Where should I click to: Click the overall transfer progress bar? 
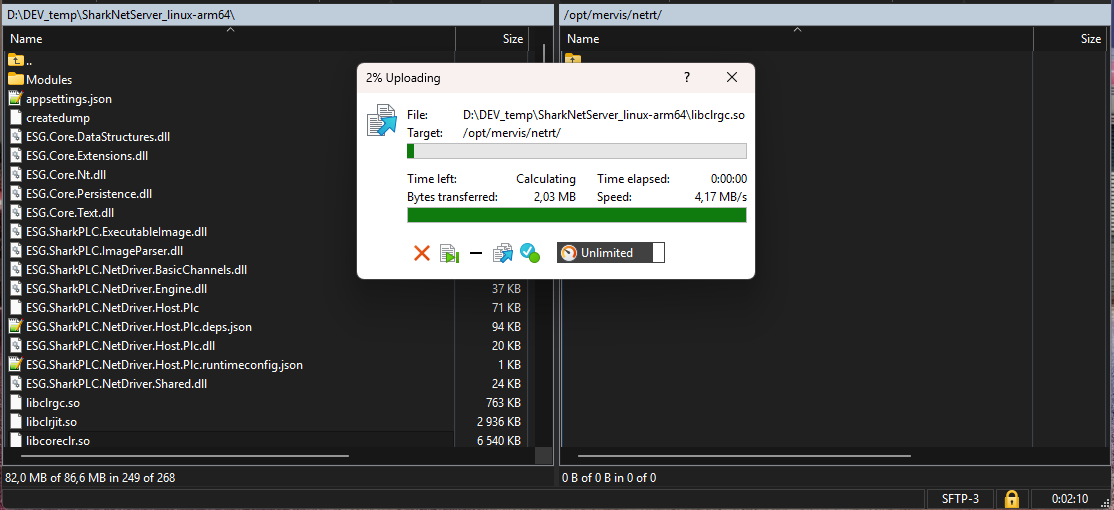576,215
